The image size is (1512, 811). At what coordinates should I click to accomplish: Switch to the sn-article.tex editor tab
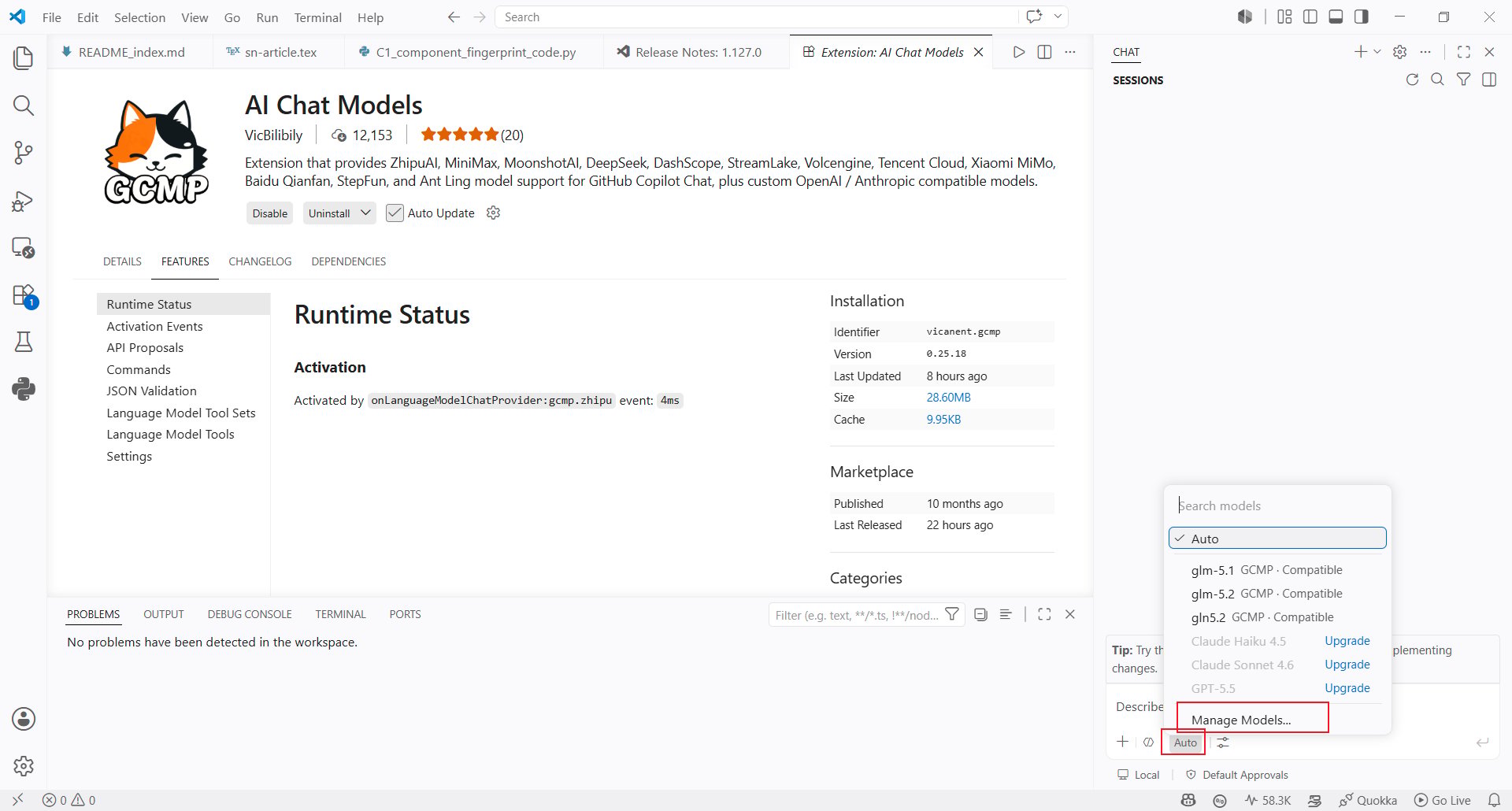pyautogui.click(x=279, y=52)
